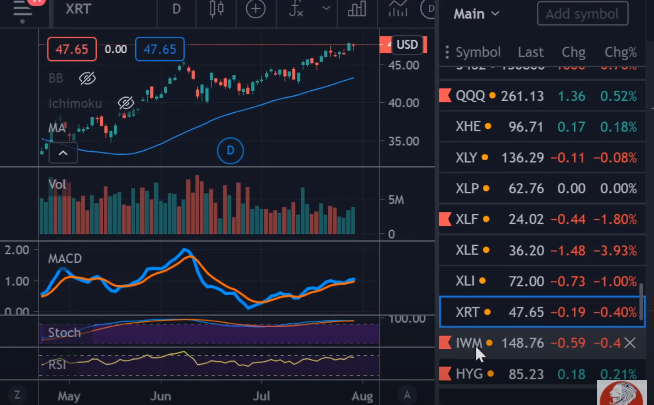Open the bar chart financials icon
This screenshot has width=654, height=405.
click(x=357, y=9)
